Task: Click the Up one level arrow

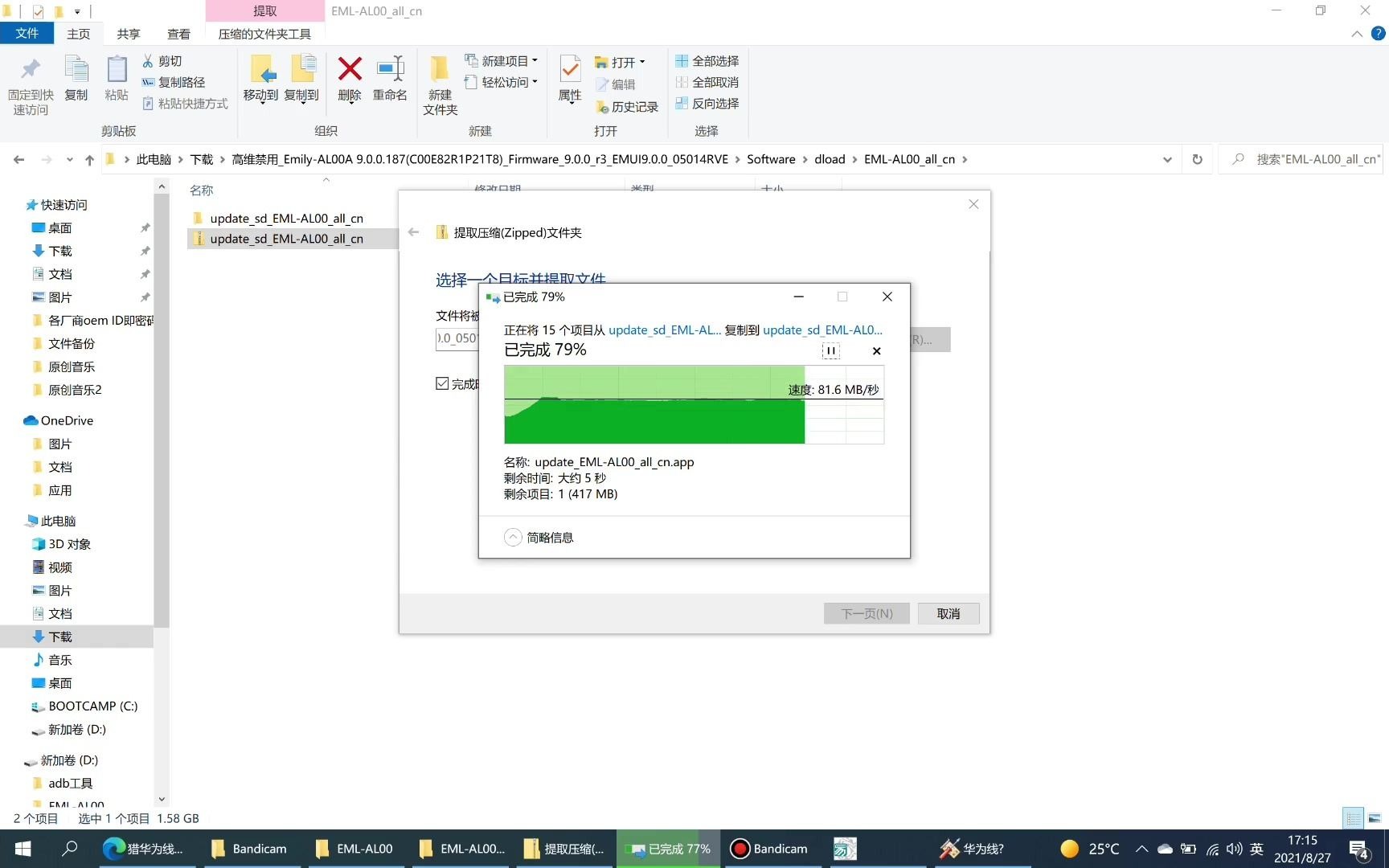Action: click(x=89, y=160)
